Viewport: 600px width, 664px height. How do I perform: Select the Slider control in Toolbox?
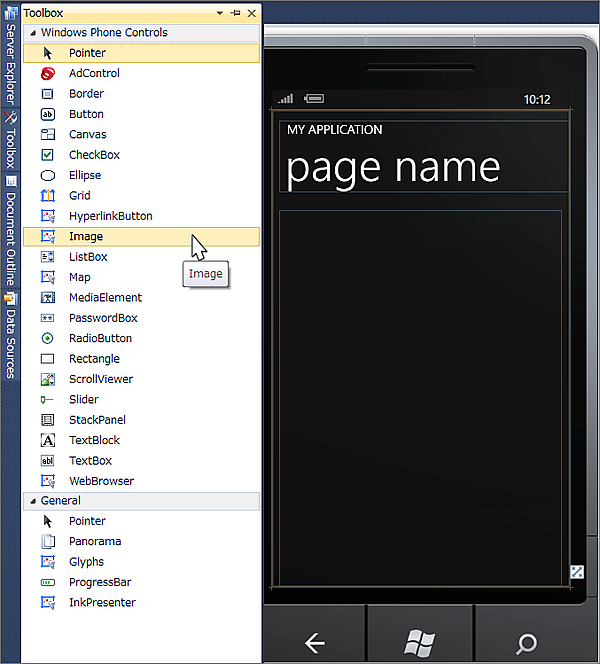tap(83, 399)
